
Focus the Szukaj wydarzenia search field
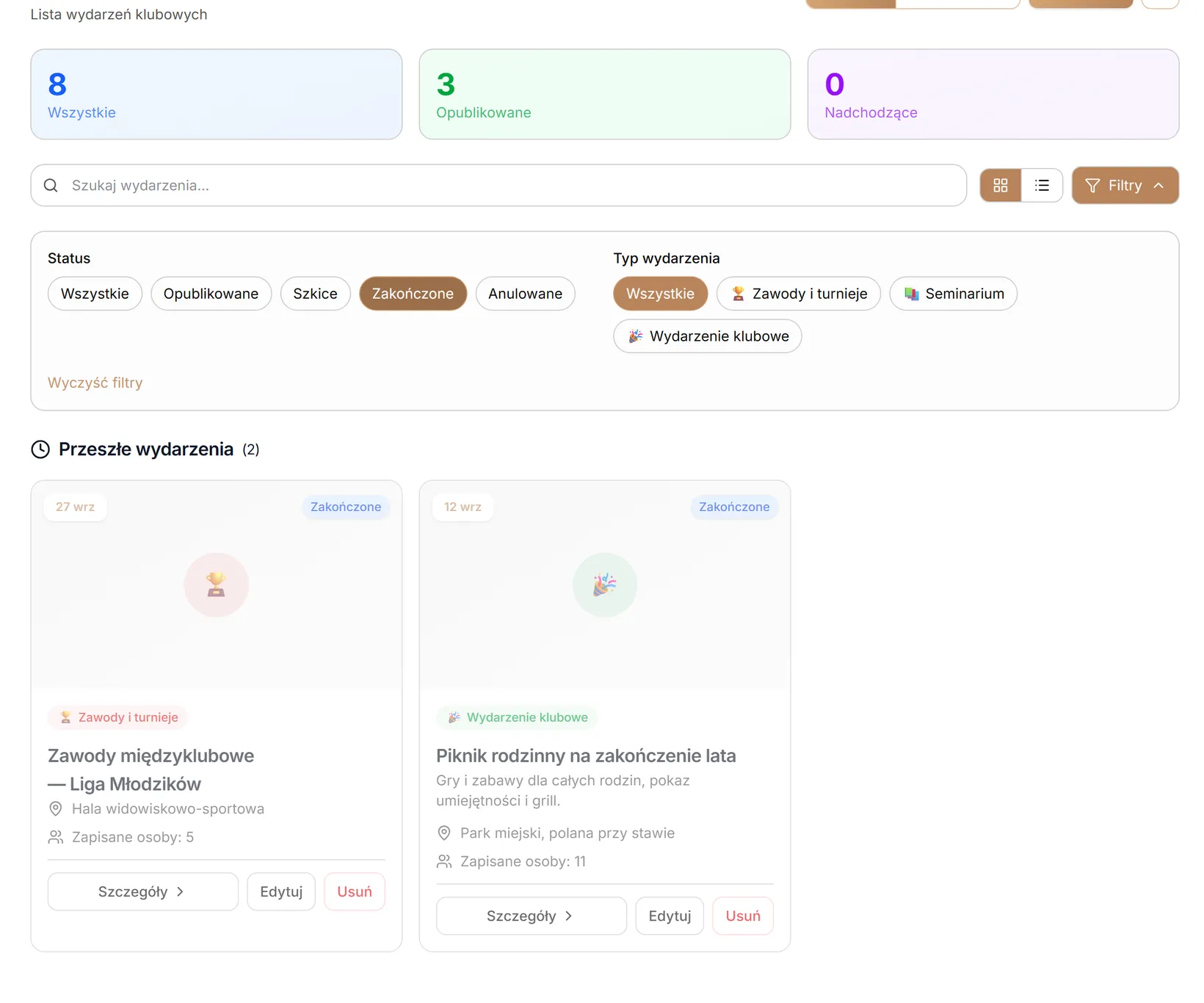pyautogui.click(x=498, y=186)
